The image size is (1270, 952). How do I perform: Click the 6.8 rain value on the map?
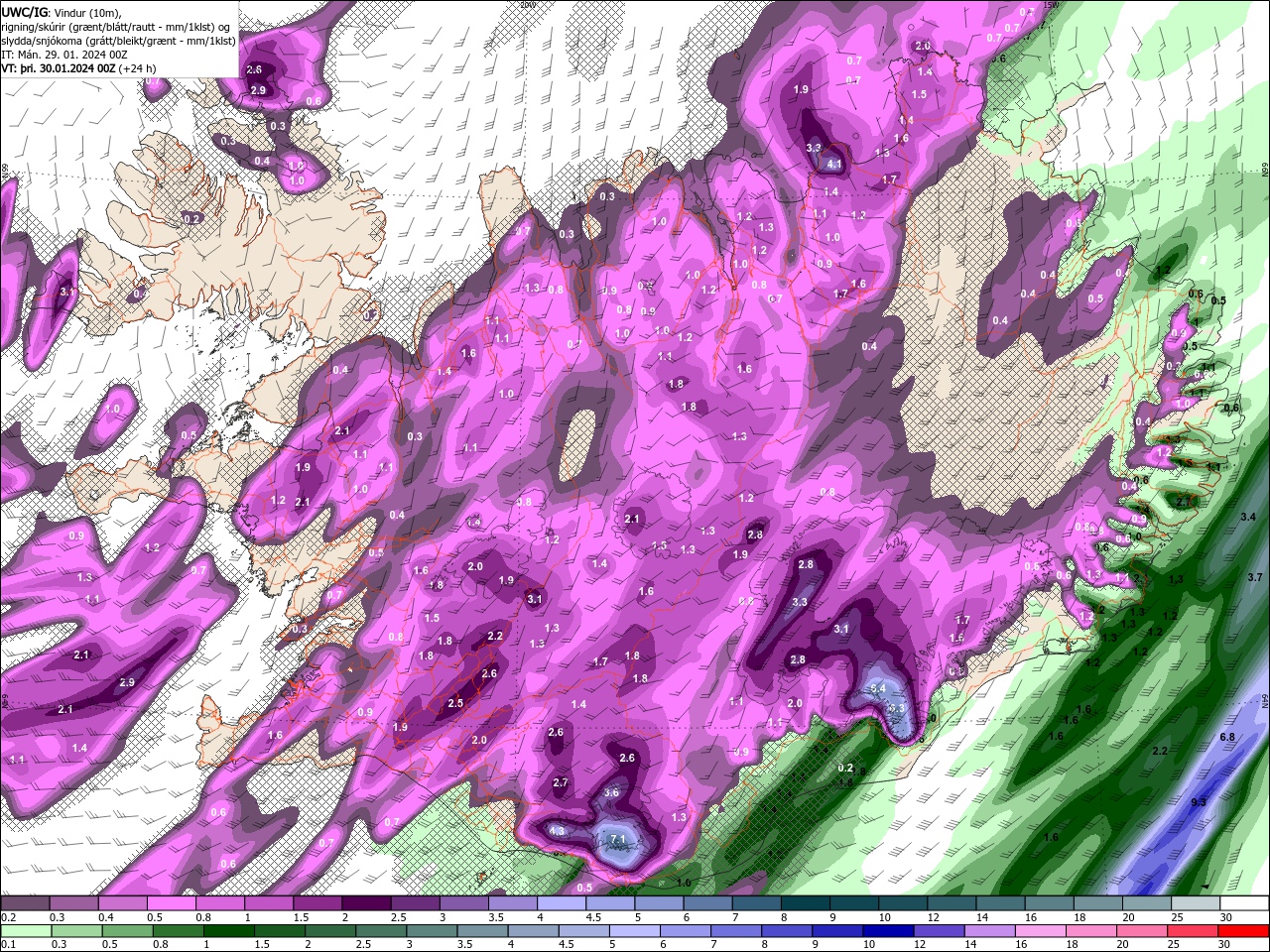[1226, 737]
